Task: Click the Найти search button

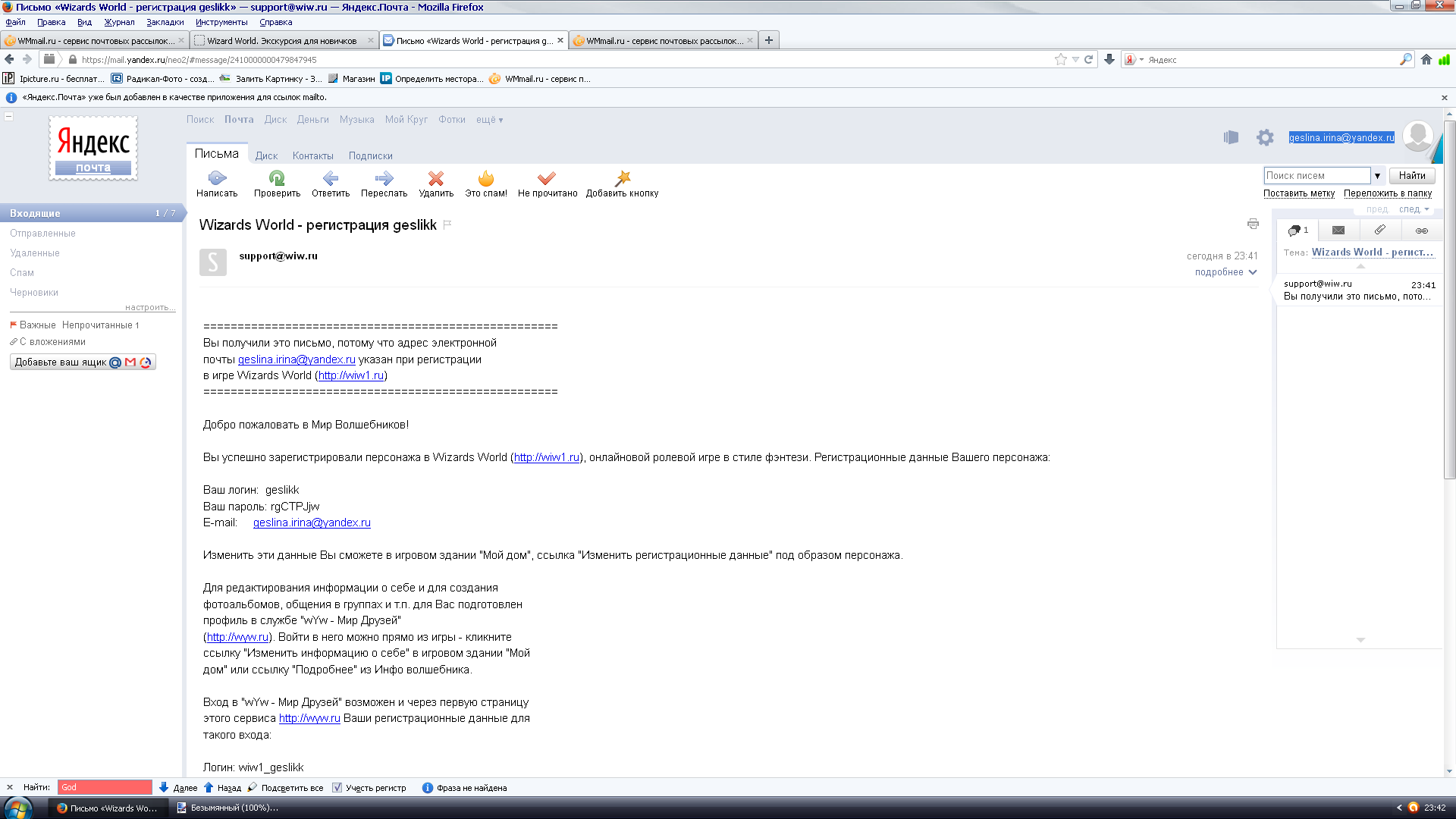Action: 1412,176
